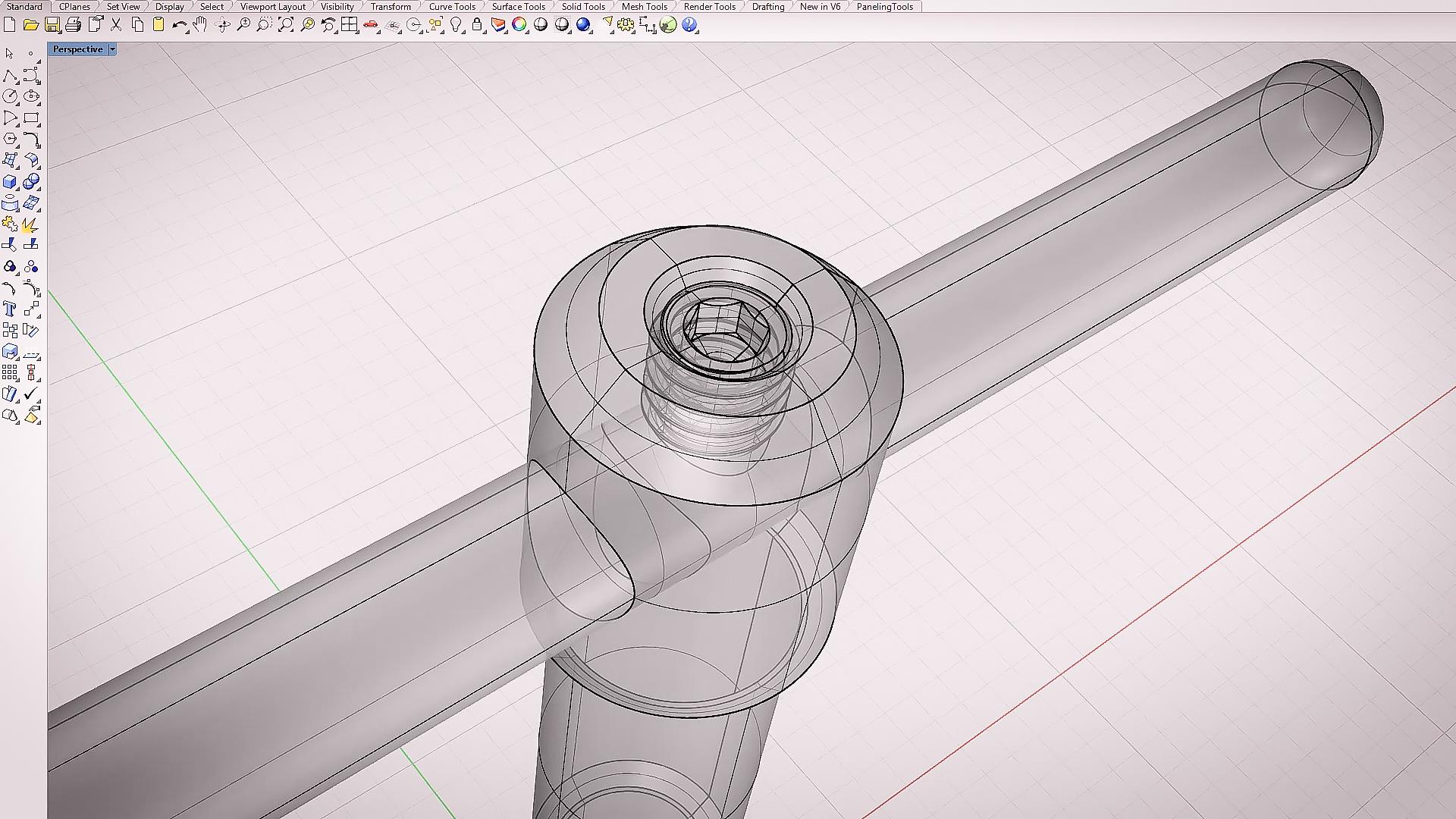Toggle the Lock objects padlock icon

tap(477, 25)
